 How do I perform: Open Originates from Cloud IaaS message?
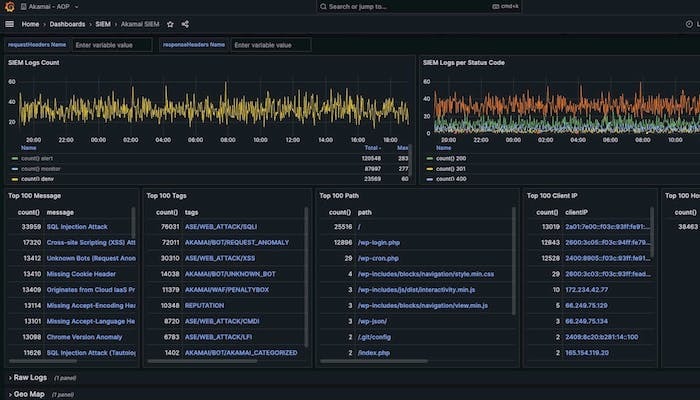(91, 290)
